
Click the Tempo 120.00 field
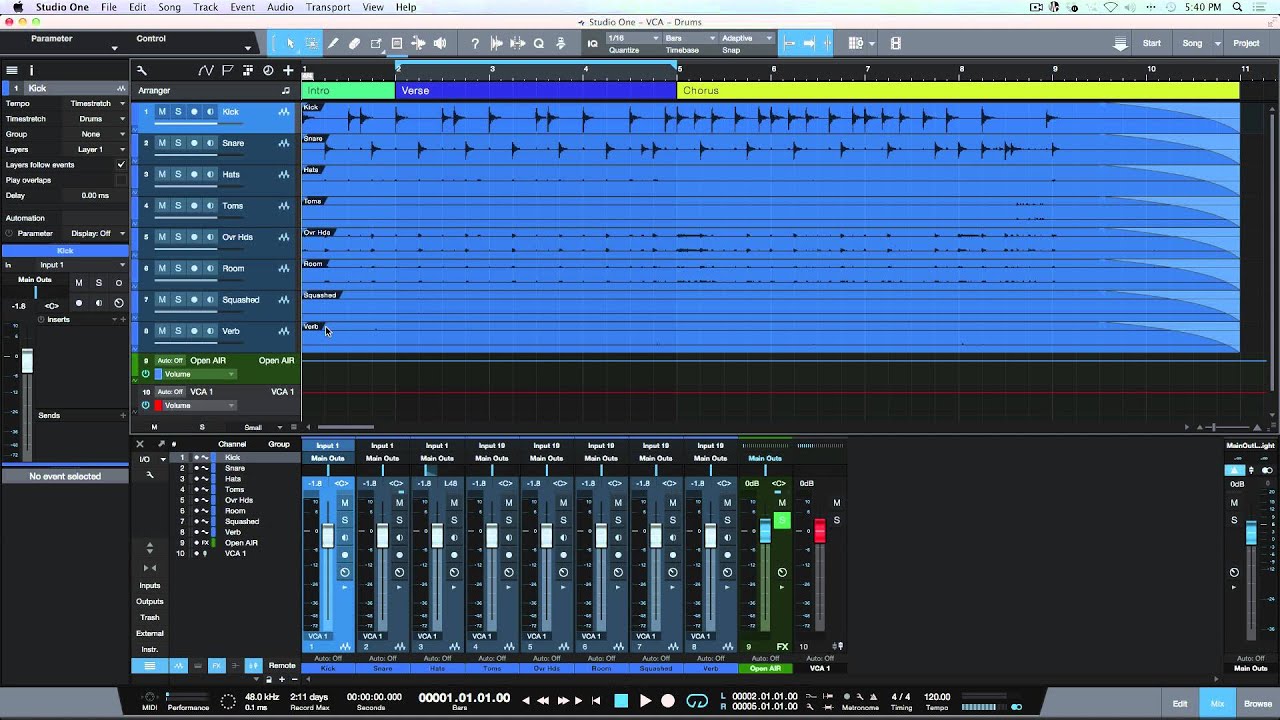937,697
